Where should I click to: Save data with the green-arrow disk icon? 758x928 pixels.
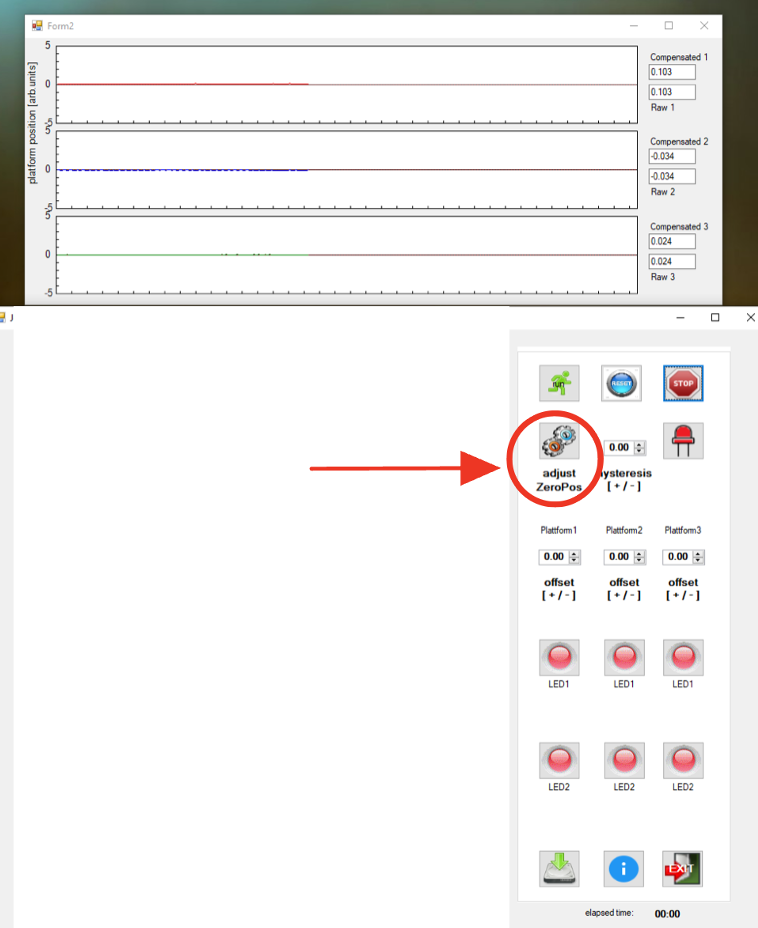560,868
